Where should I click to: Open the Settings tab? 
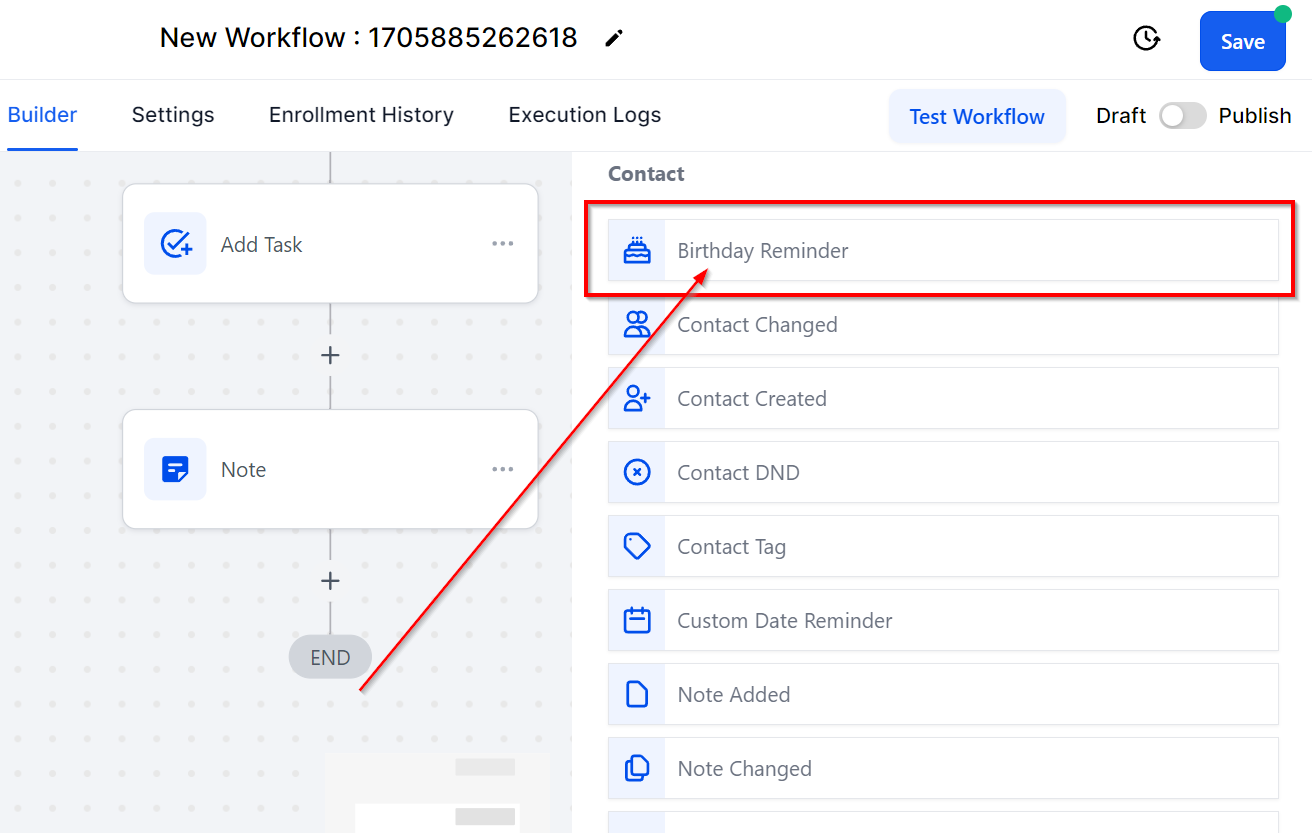click(173, 115)
